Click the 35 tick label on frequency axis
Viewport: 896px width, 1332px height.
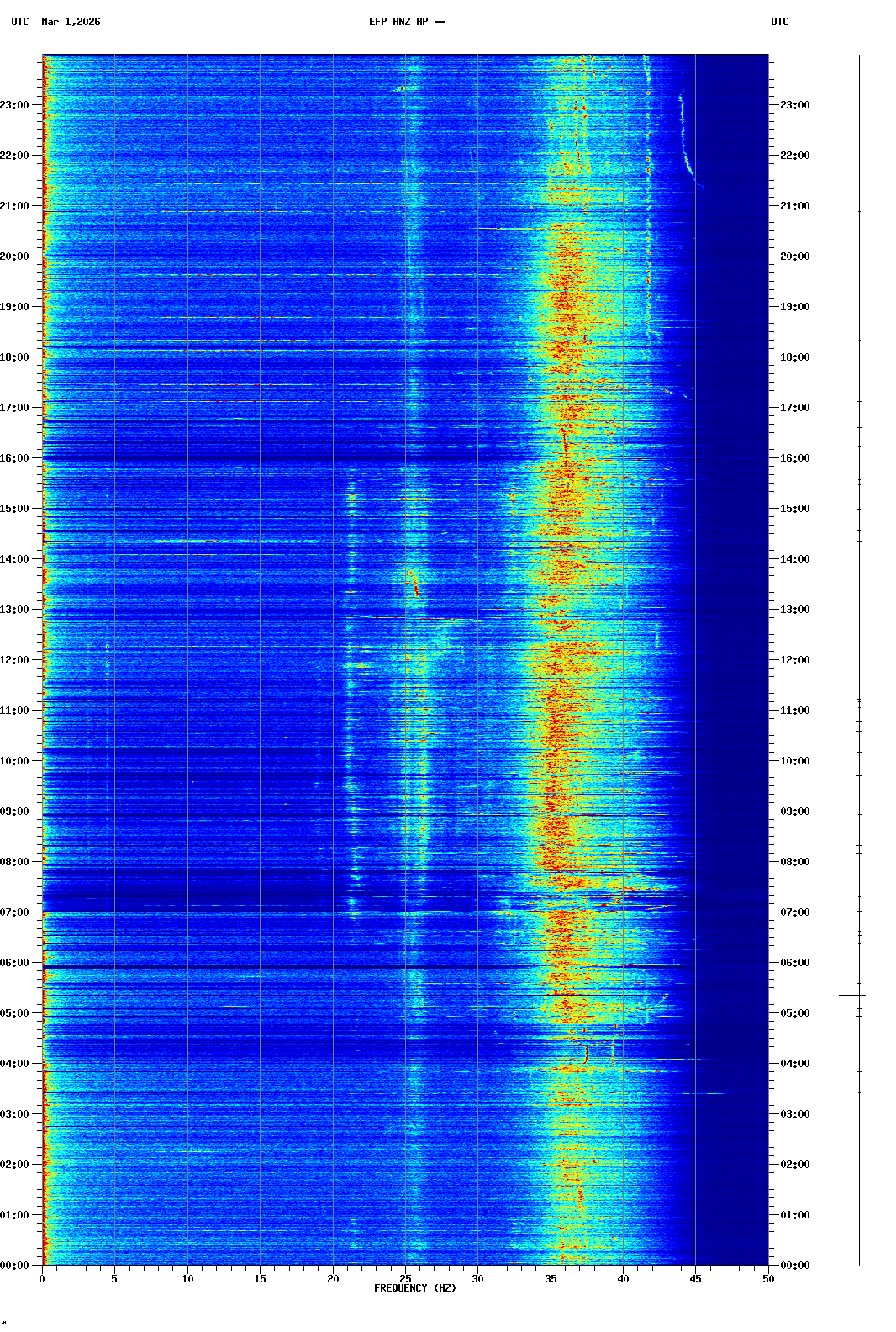(x=551, y=1279)
